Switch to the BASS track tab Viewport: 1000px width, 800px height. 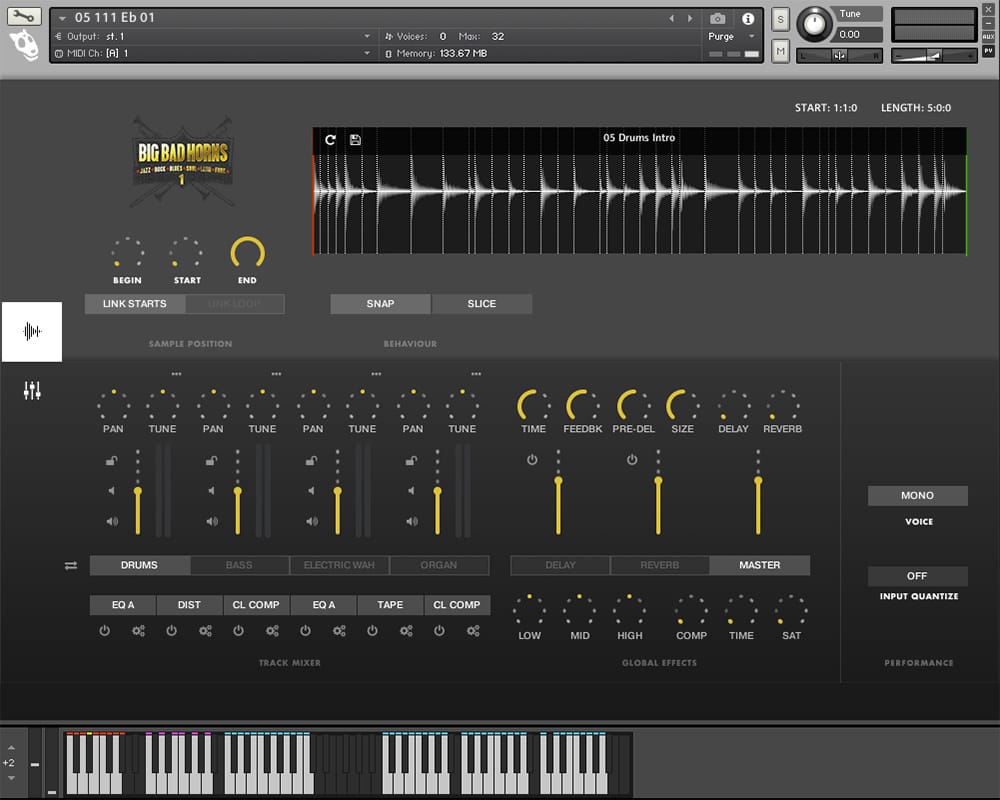point(239,566)
